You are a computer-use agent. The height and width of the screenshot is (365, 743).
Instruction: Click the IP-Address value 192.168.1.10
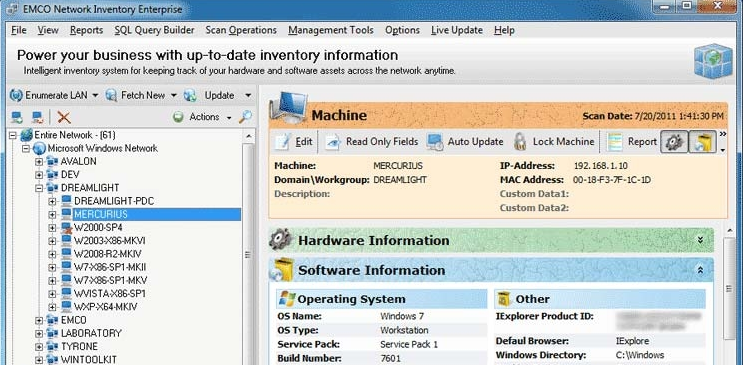click(601, 166)
